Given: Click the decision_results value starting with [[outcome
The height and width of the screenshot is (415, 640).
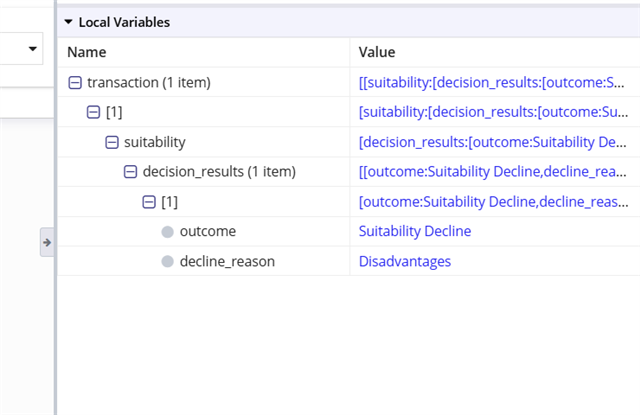Looking at the screenshot, I should point(492,172).
